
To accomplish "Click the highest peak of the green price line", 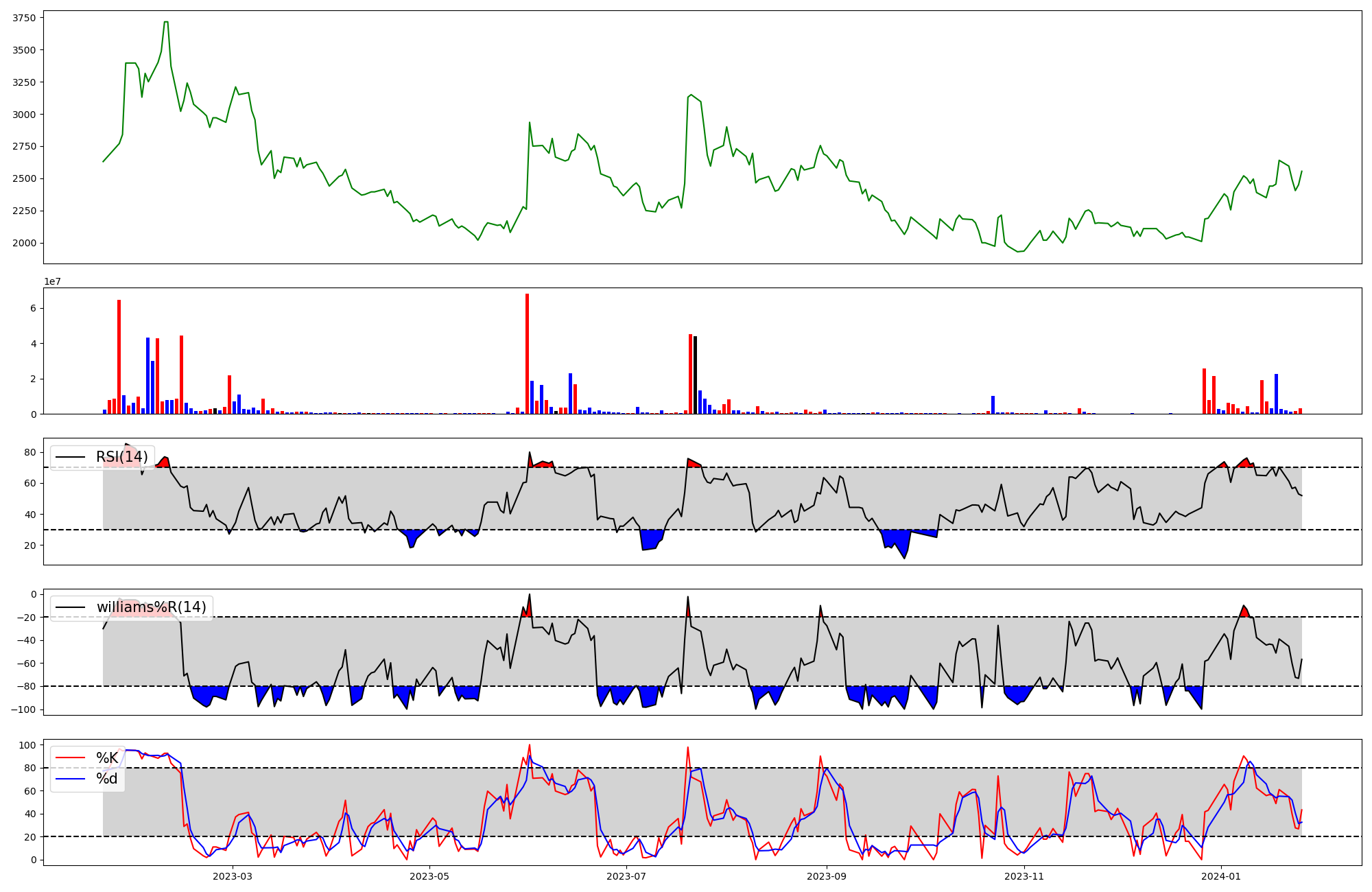I will tap(165, 23).
